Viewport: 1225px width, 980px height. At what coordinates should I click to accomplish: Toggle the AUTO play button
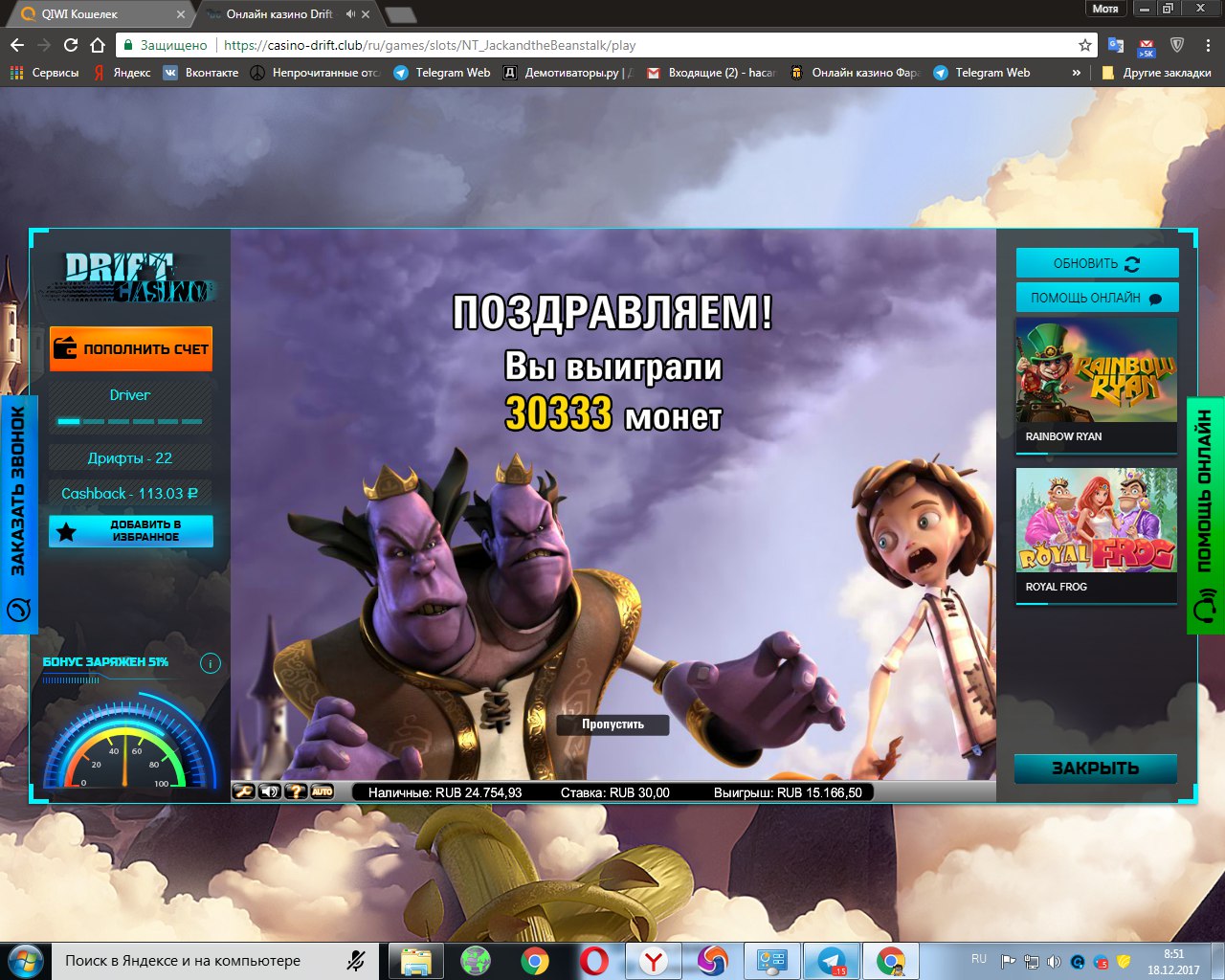pyautogui.click(x=323, y=791)
